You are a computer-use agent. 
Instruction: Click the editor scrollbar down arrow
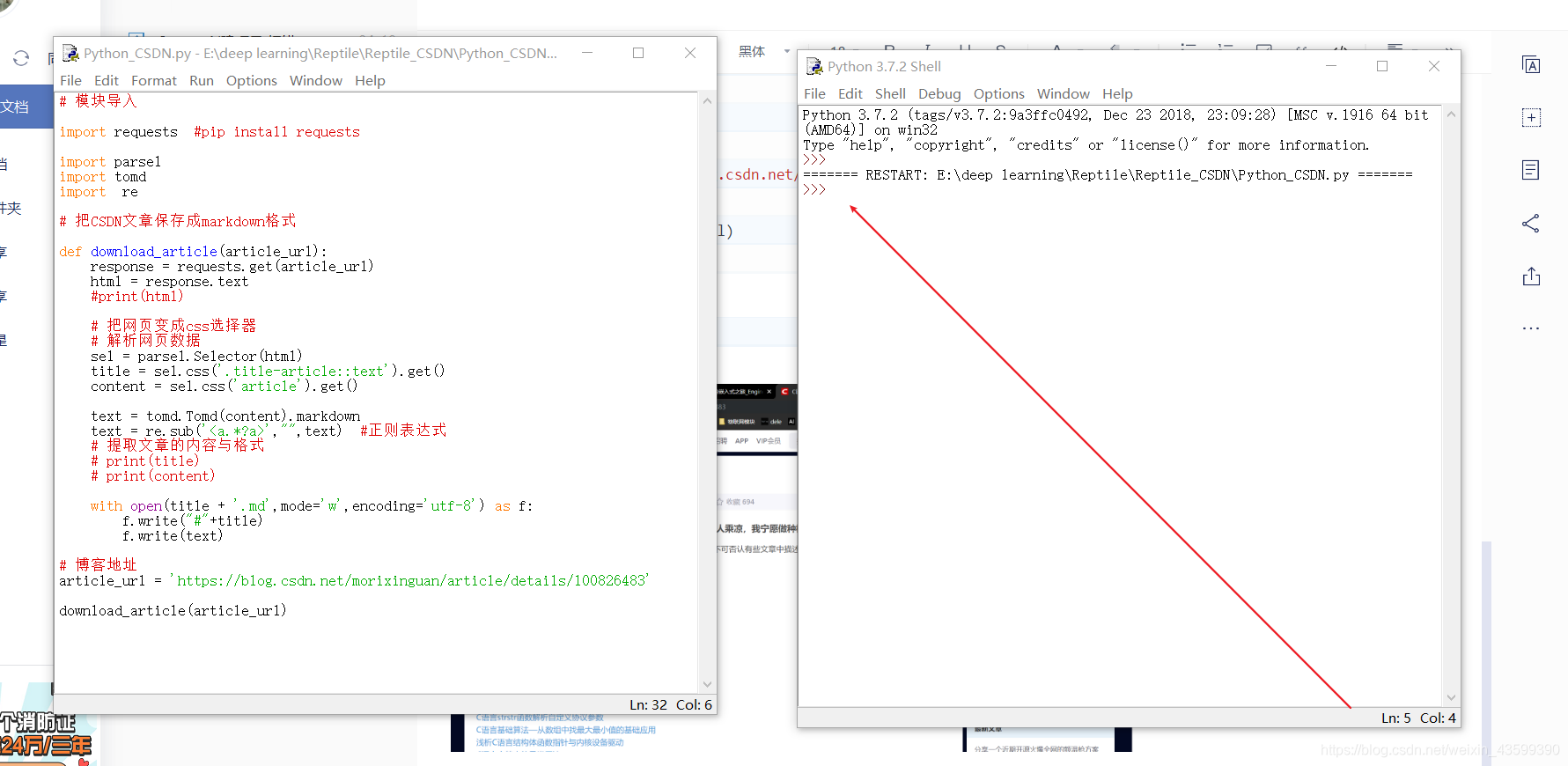pyautogui.click(x=707, y=684)
